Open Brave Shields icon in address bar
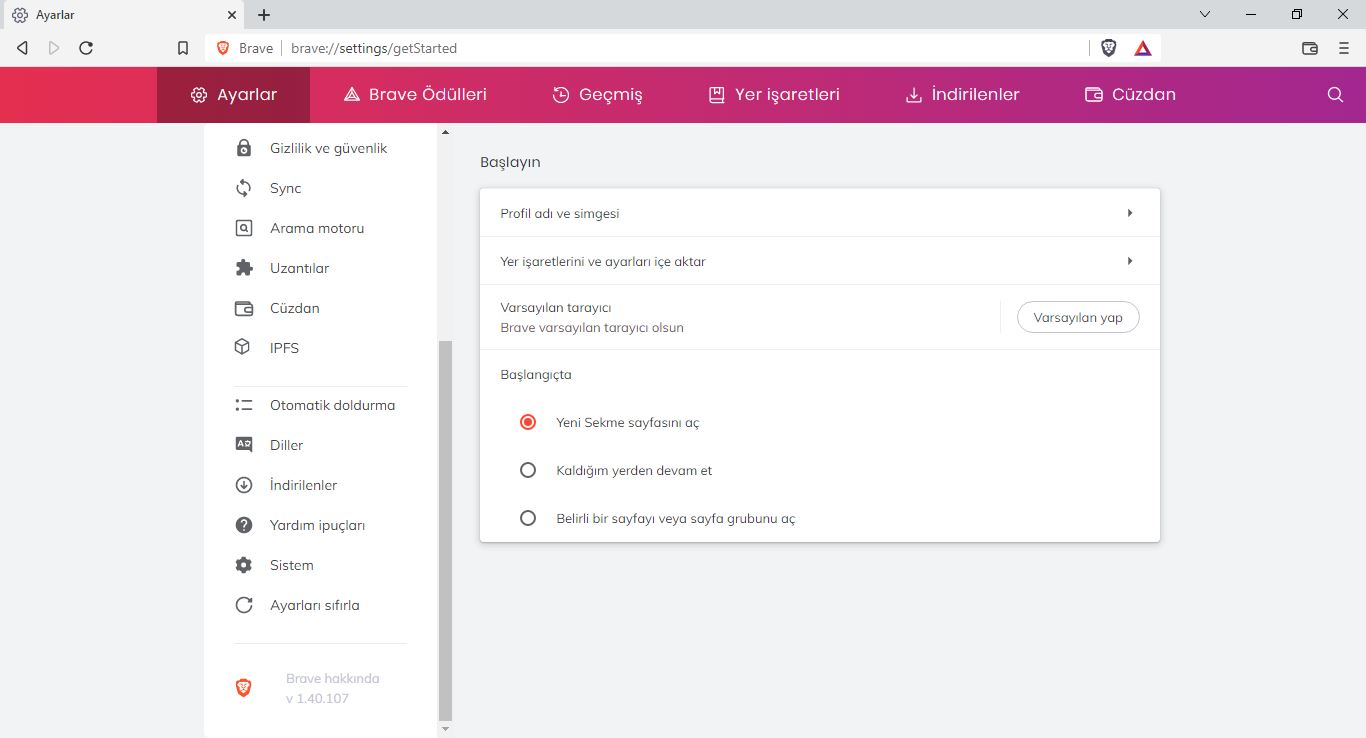Viewport: 1366px width, 738px height. (x=1108, y=48)
